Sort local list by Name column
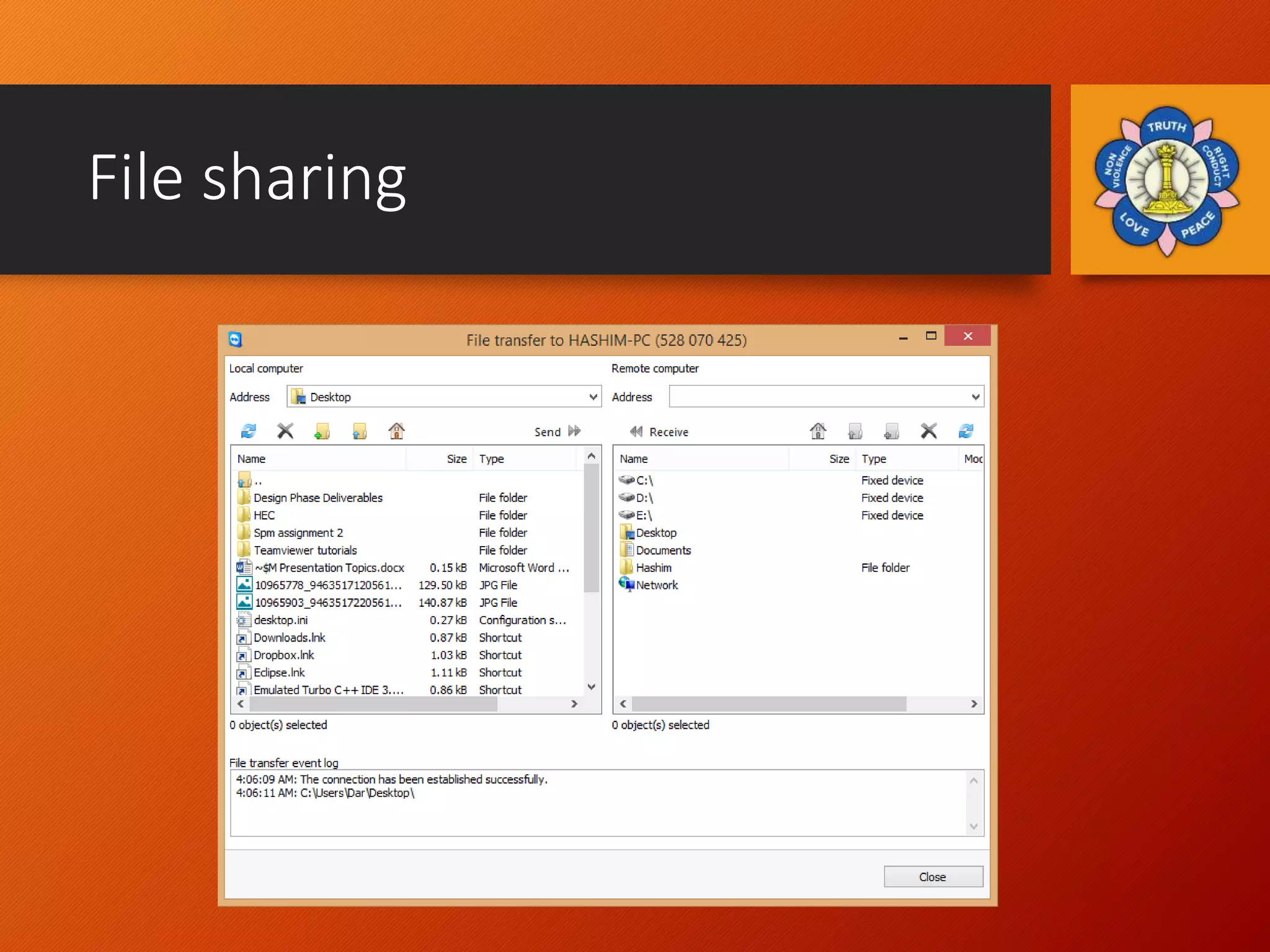Screen dimensions: 1270x952 point(319,459)
